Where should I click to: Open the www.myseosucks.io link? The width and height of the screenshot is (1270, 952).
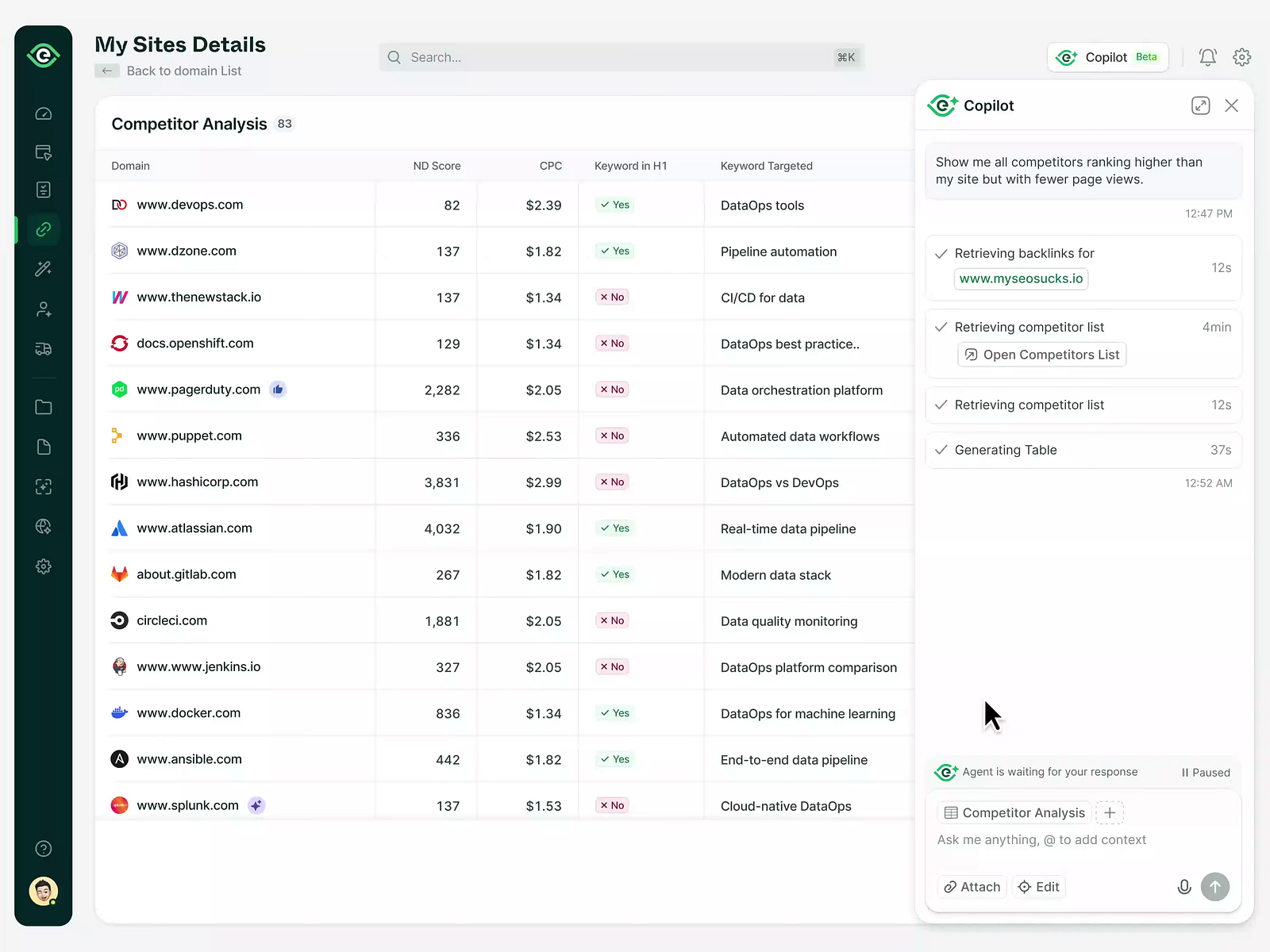click(x=1021, y=278)
